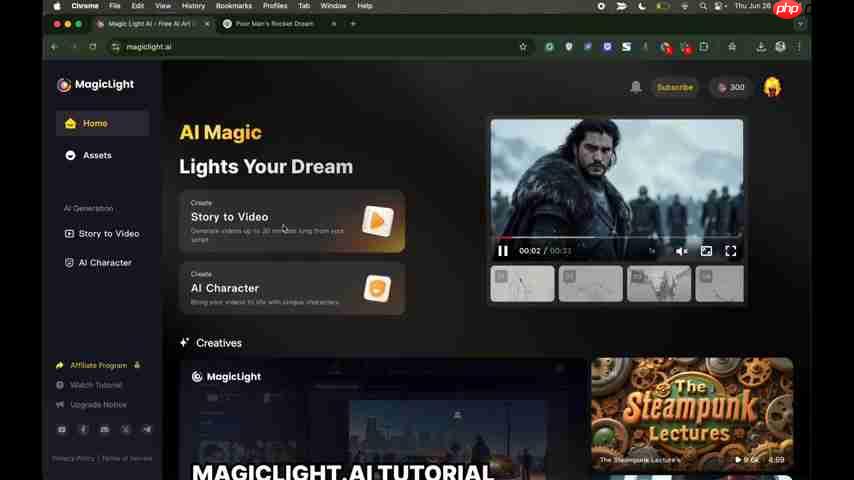Open the Create AI Character card
The height and width of the screenshot is (480, 854).
[x=292, y=289]
